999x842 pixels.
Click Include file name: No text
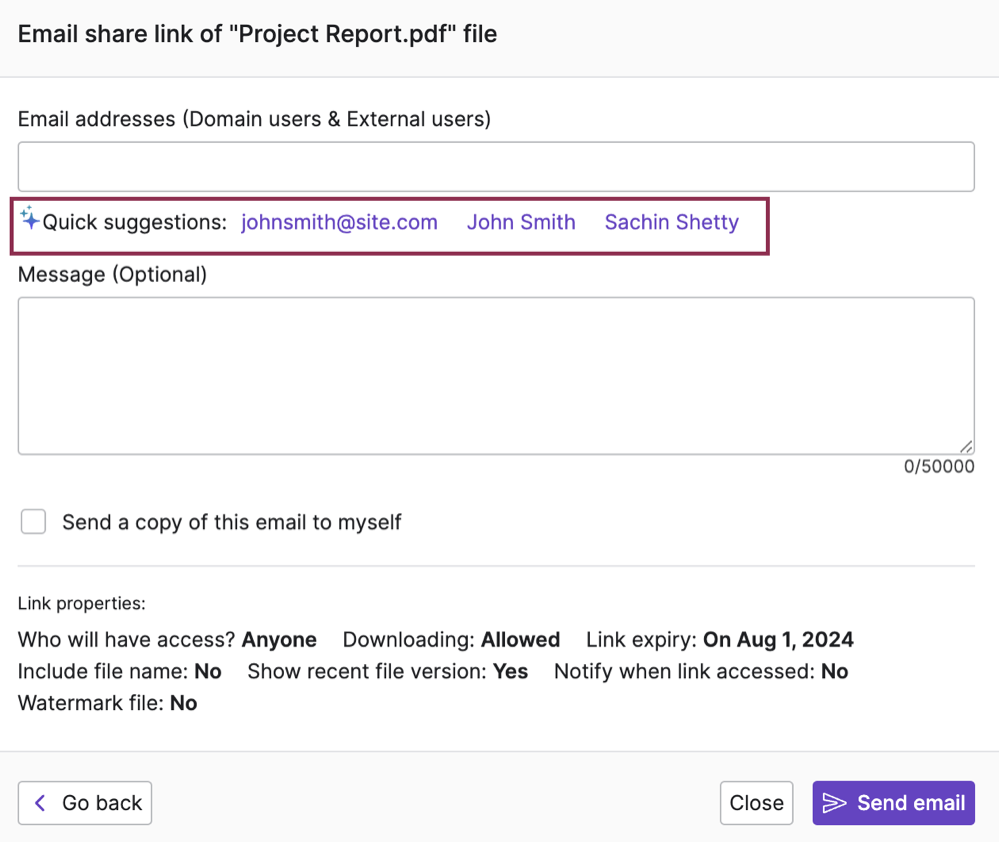(120, 671)
